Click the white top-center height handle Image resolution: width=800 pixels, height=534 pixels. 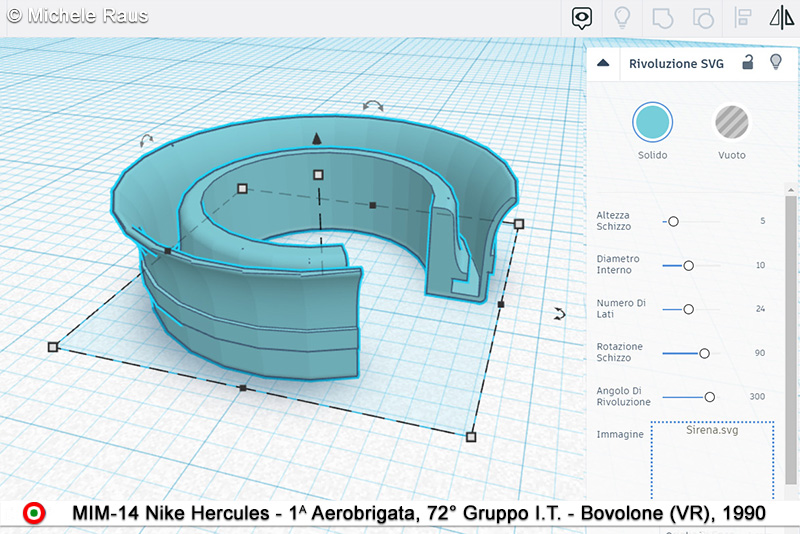pyautogui.click(x=318, y=175)
